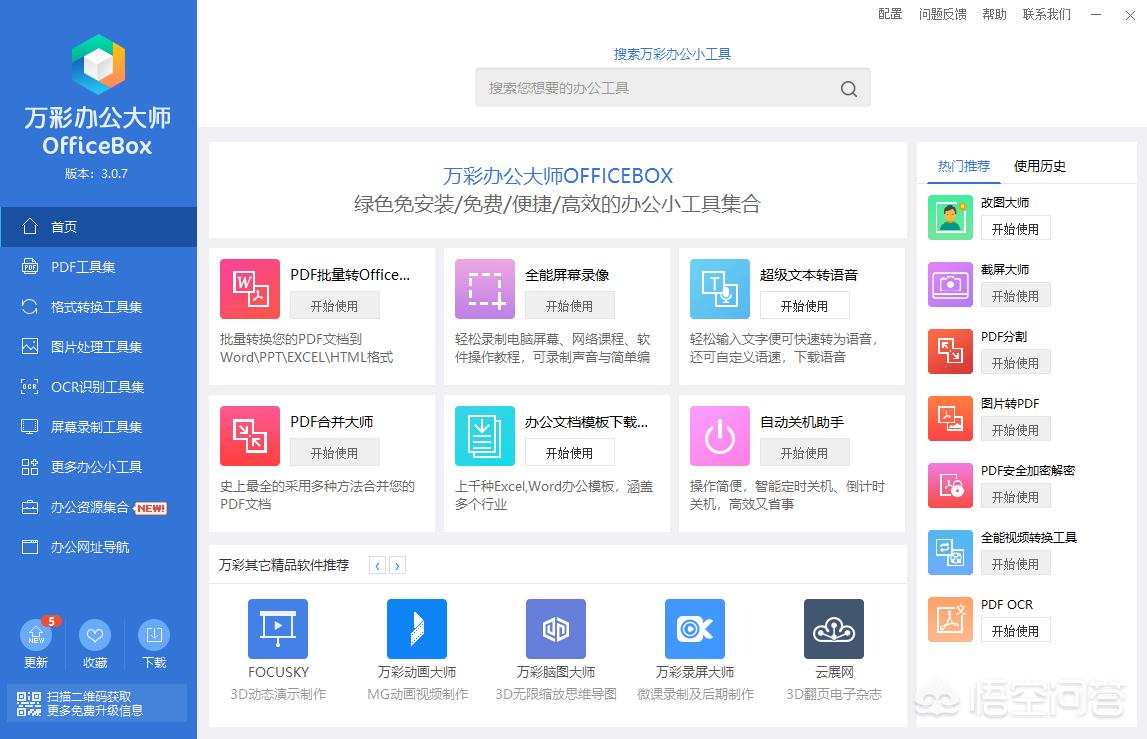This screenshot has height=739, width=1147.
Task: Switch to the 使用历史 tab
Action: tap(1040, 166)
